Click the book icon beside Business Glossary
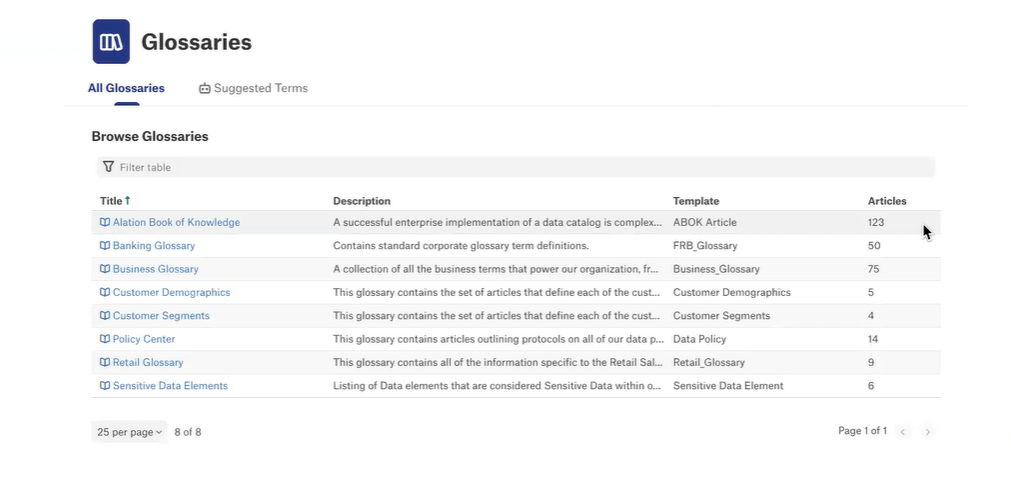The height and width of the screenshot is (478, 1011). pyautogui.click(x=105, y=268)
